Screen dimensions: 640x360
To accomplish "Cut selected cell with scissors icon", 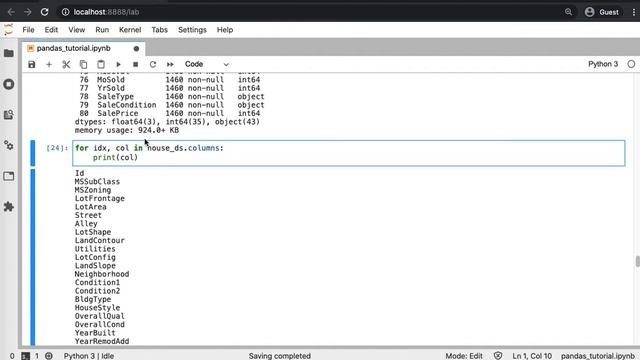I will (66, 64).
